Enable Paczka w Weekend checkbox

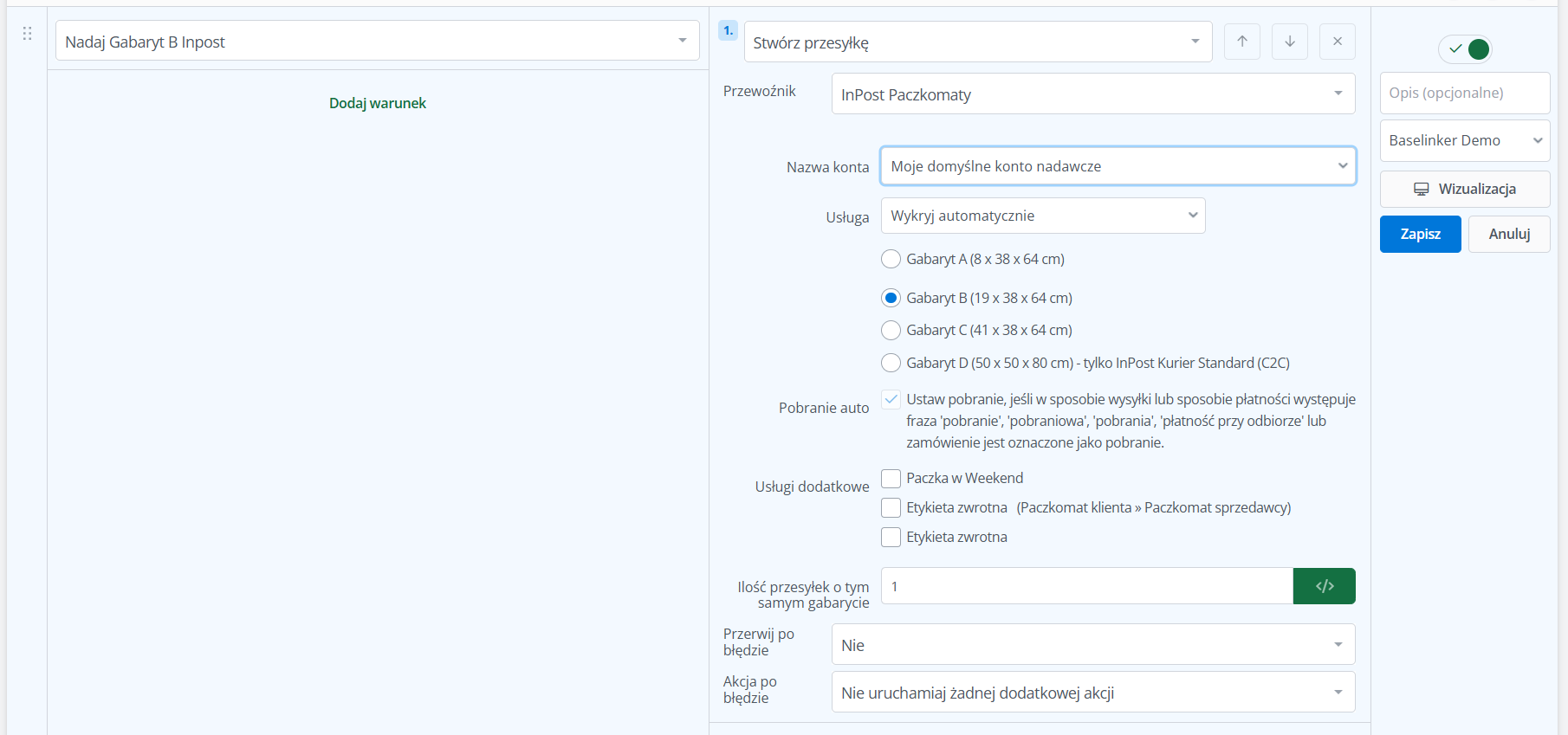(891, 479)
